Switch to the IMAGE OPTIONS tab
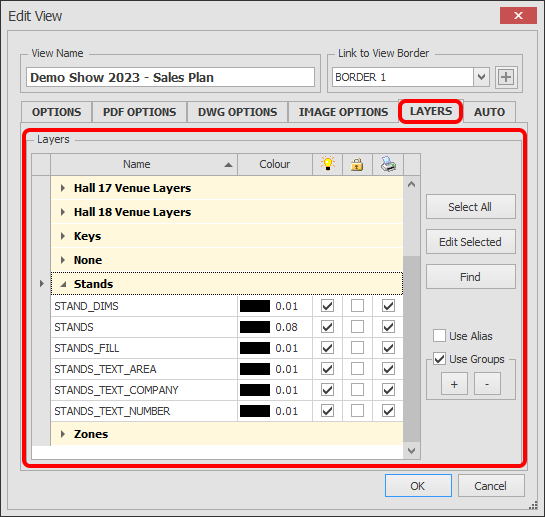This screenshot has height=517, width=545. (343, 112)
